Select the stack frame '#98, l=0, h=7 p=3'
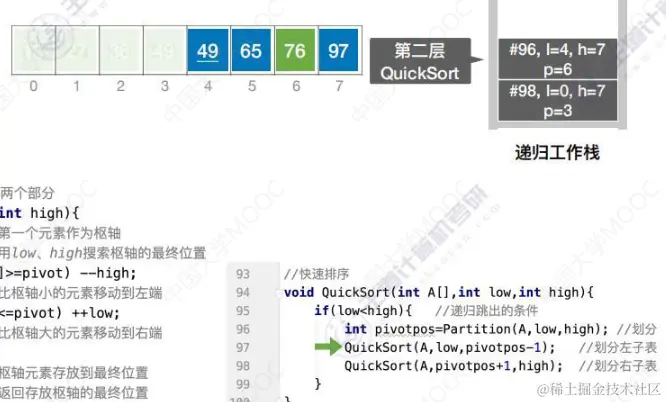Image resolution: width=666 pixels, height=402 pixels. [557, 101]
